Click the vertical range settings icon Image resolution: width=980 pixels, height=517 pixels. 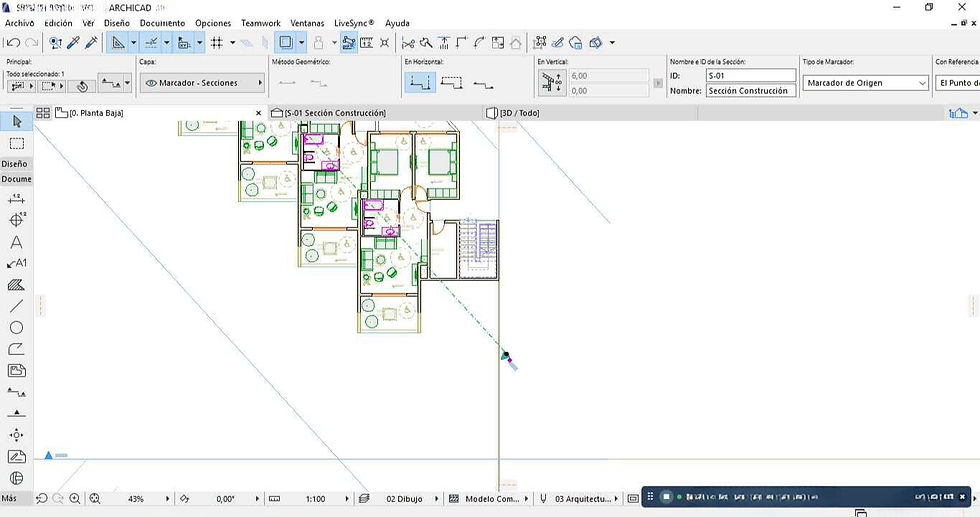[552, 83]
